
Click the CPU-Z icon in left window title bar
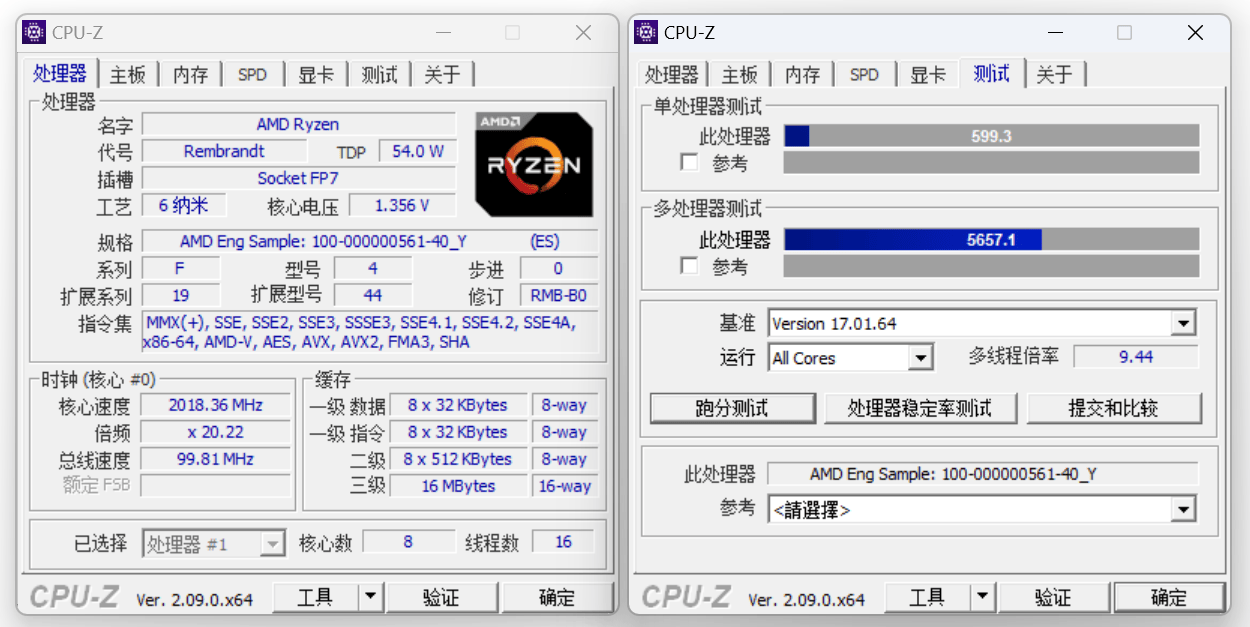[x=34, y=33]
